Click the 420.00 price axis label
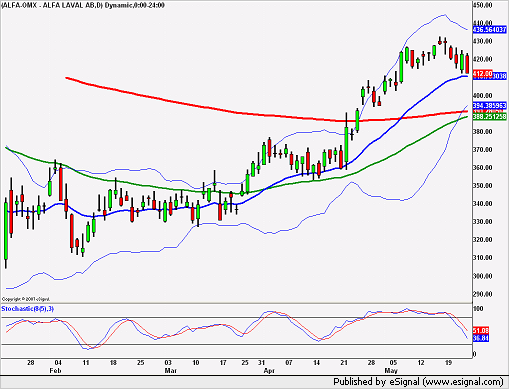Viewport: 509px width, 389px height. [x=482, y=59]
